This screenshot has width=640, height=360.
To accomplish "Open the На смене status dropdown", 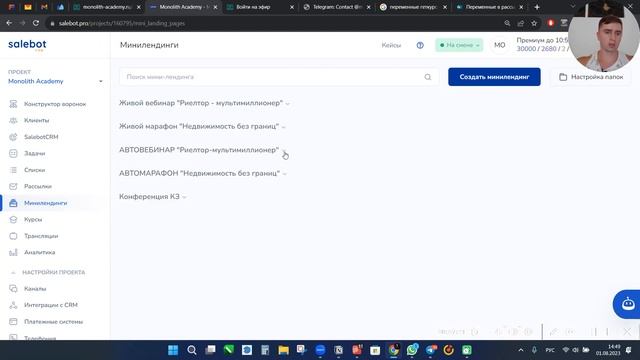I will coord(459,45).
